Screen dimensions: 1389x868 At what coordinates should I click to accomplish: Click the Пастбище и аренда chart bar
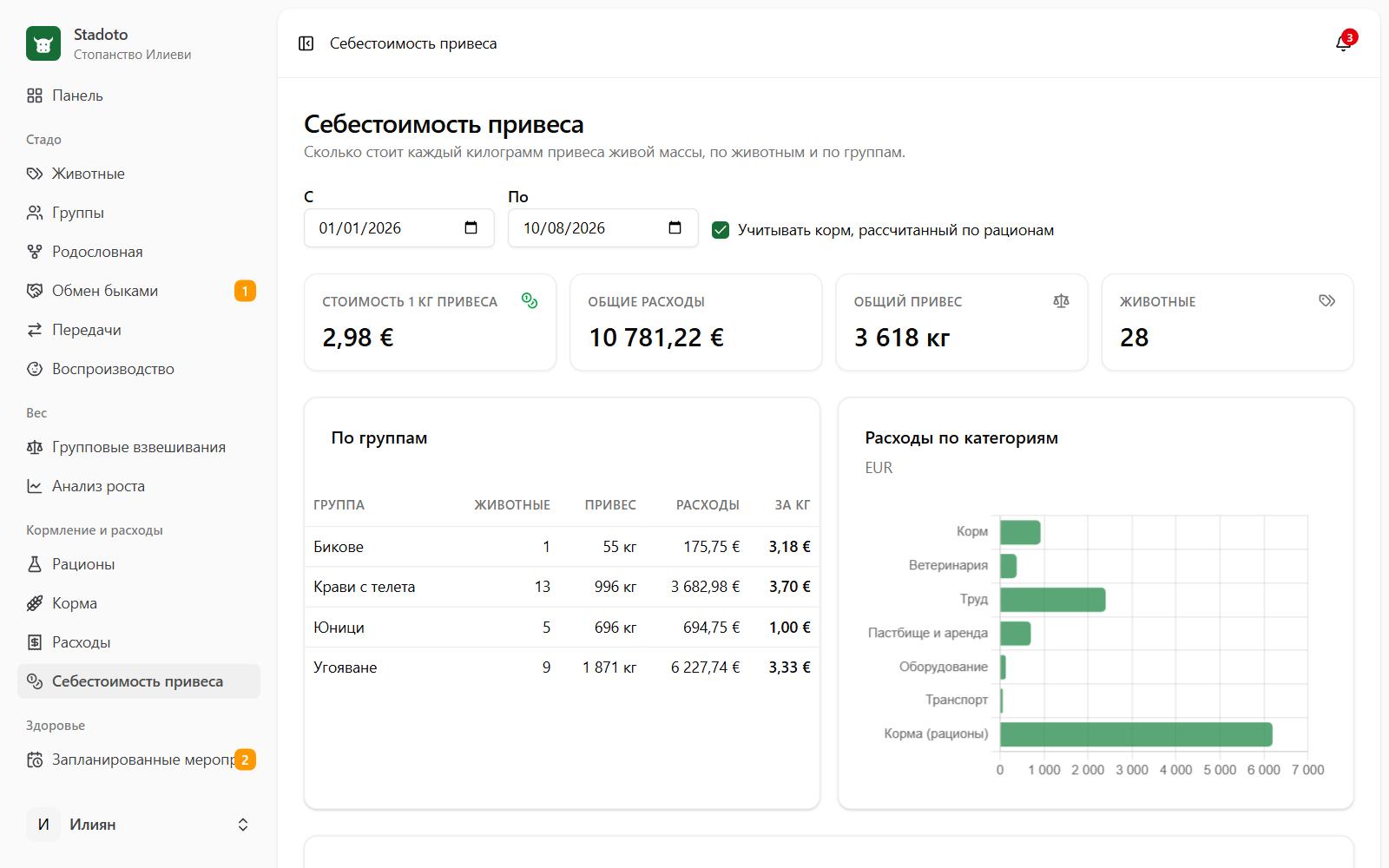click(1016, 634)
